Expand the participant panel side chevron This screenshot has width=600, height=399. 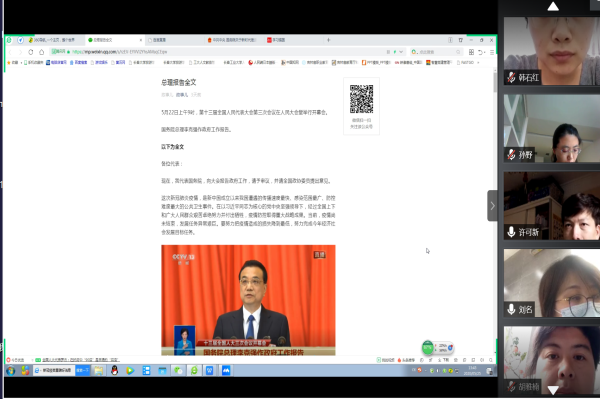coord(492,206)
